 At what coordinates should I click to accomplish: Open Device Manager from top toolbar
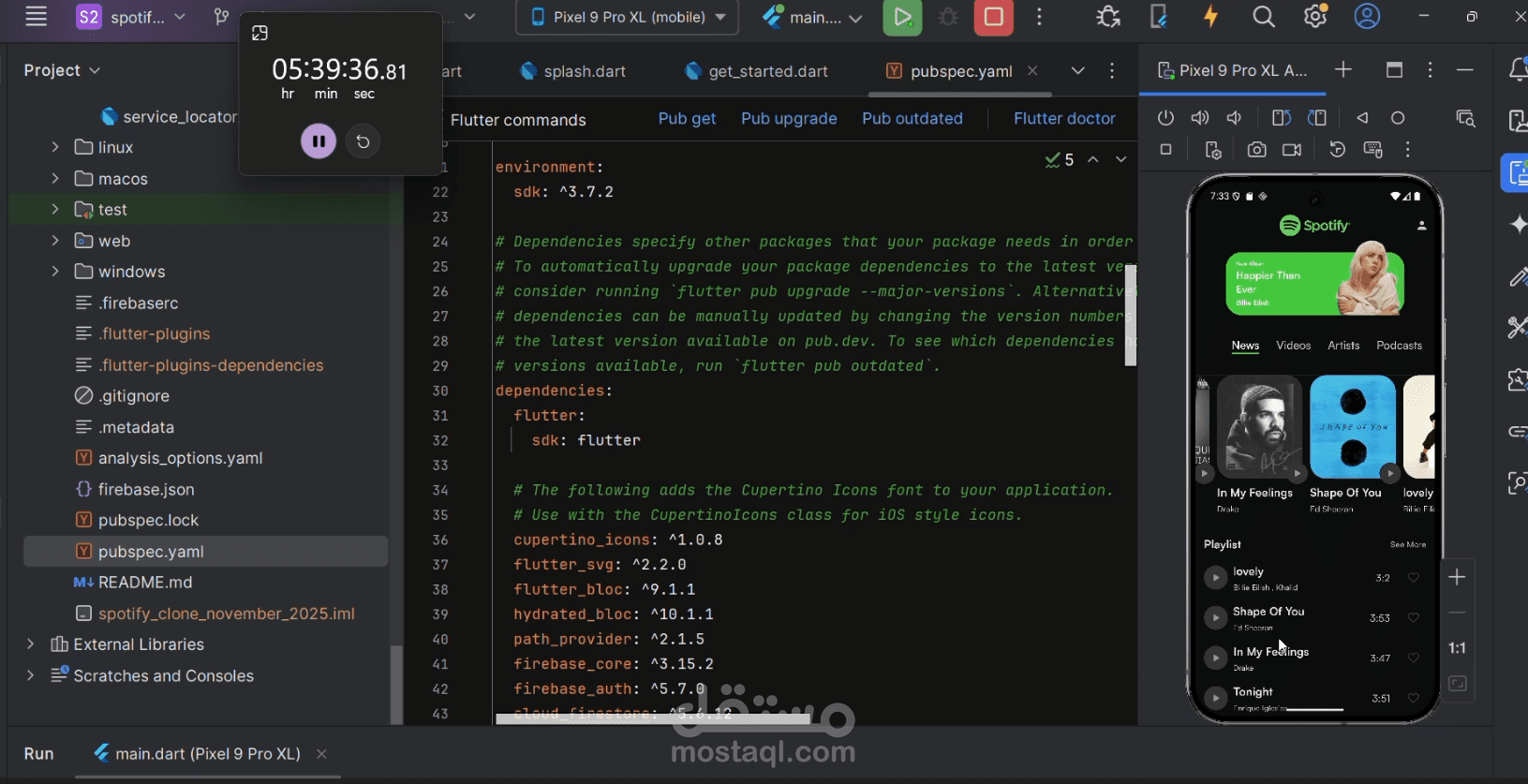pyautogui.click(x=1159, y=17)
